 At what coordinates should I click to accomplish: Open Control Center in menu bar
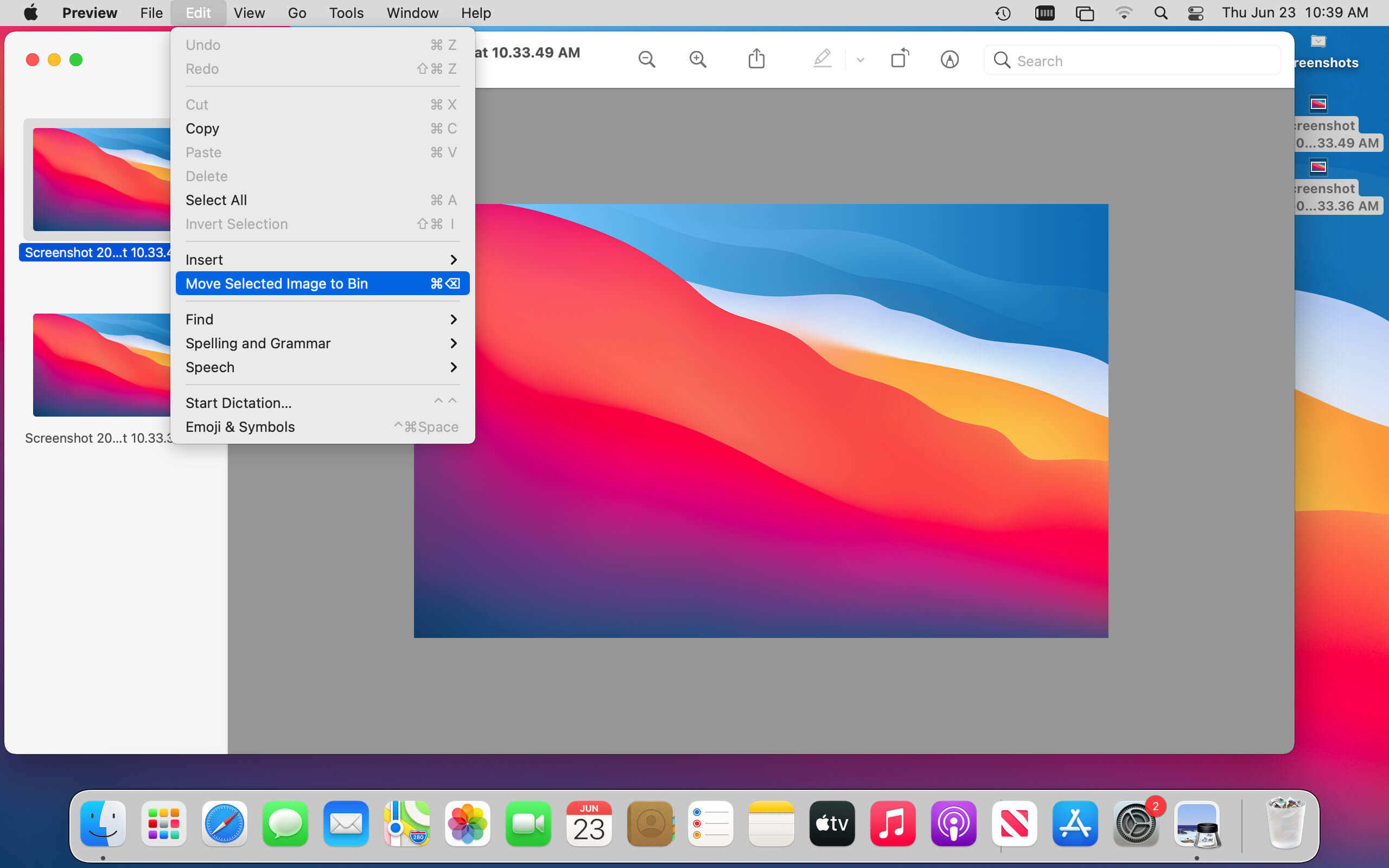[1196, 12]
